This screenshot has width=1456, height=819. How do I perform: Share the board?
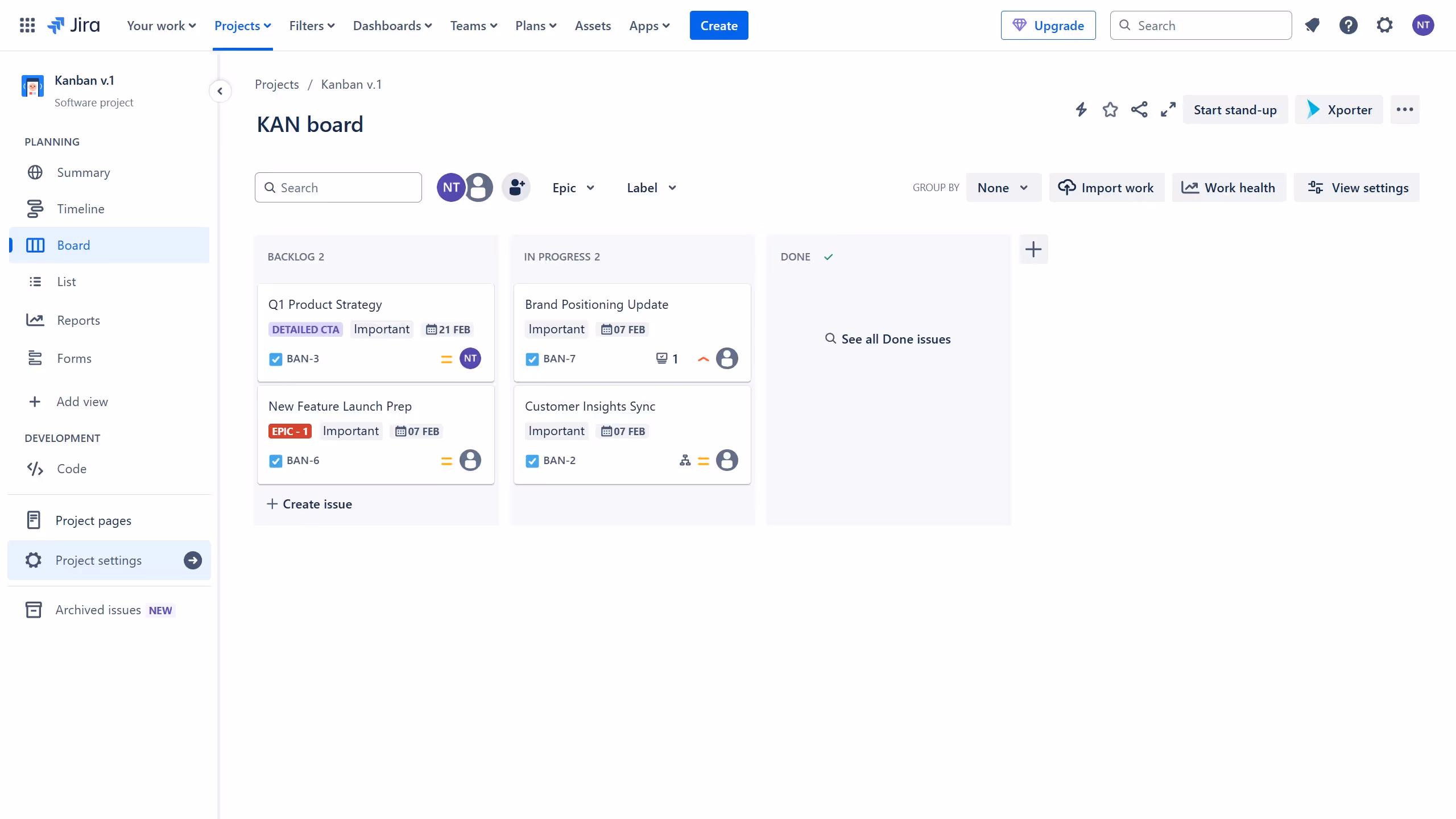pyautogui.click(x=1139, y=109)
